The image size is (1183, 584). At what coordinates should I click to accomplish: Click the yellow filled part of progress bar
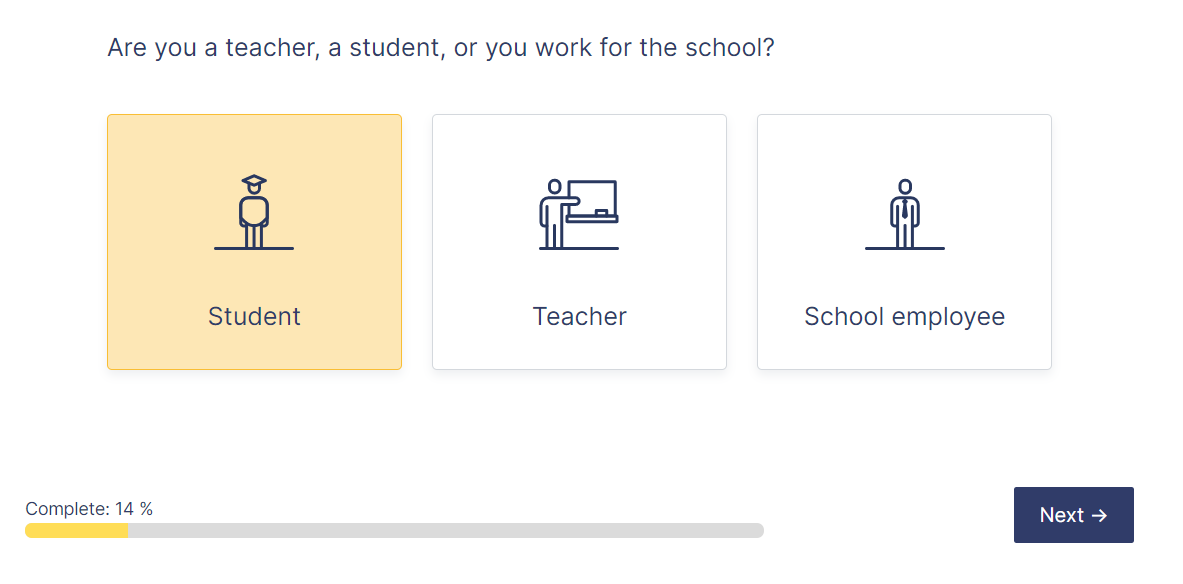pos(76,530)
